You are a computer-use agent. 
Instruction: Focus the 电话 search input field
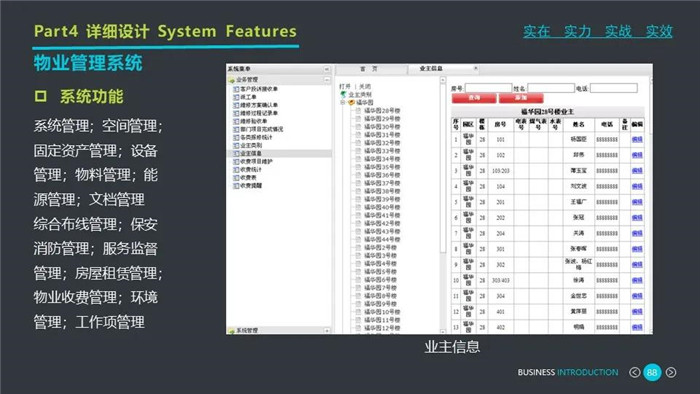pyautogui.click(x=614, y=88)
